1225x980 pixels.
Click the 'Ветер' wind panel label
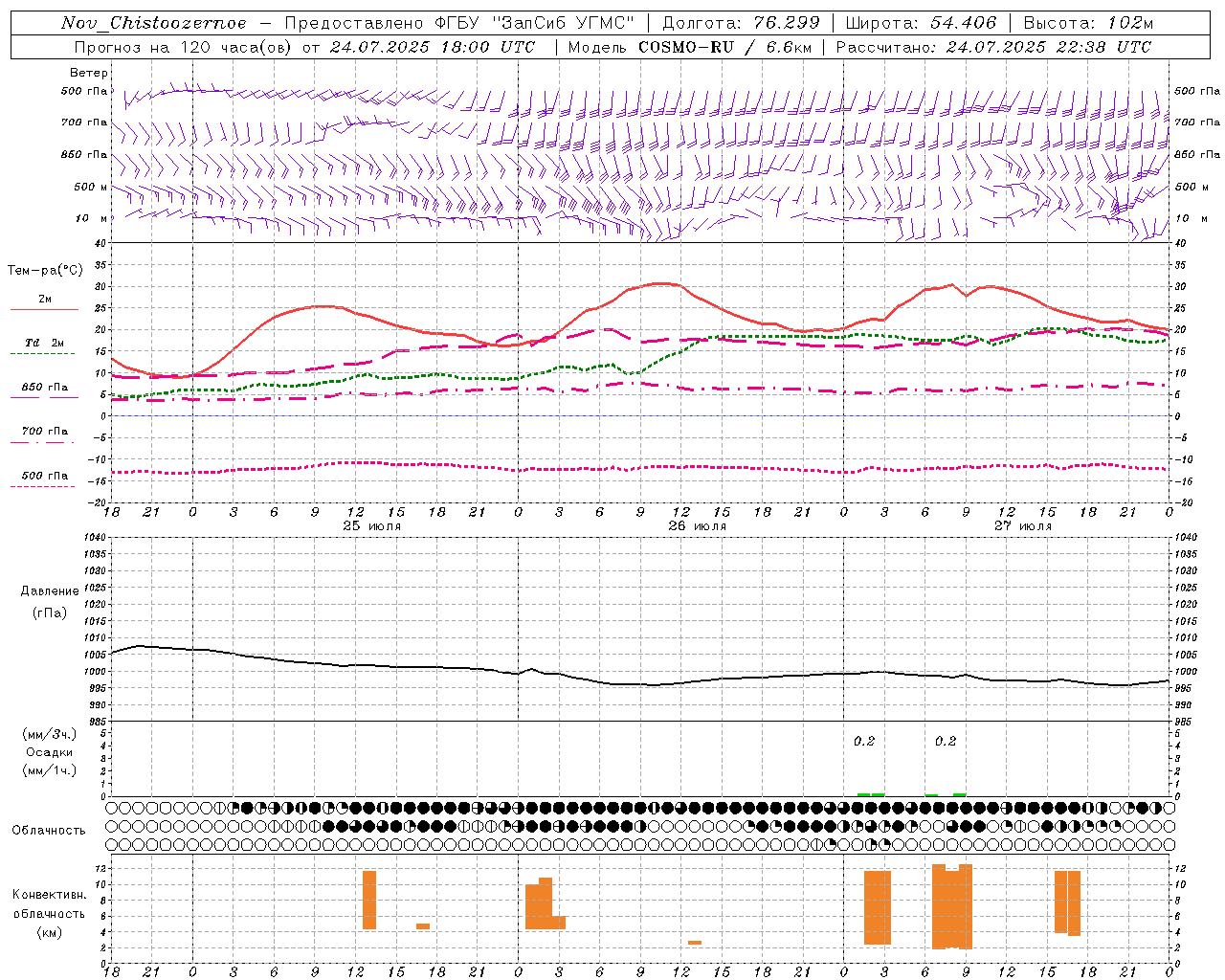pyautogui.click(x=88, y=73)
